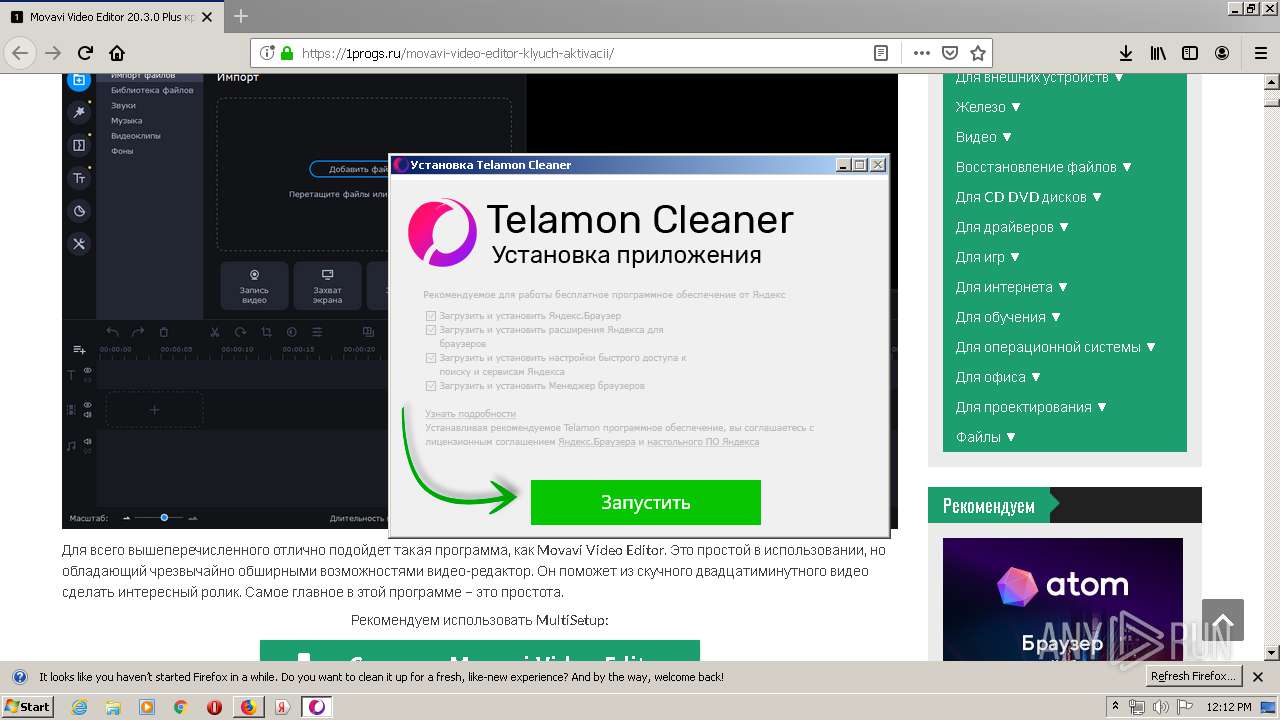Launch Google Chrome from taskbar
The height and width of the screenshot is (720, 1280).
coord(180,707)
